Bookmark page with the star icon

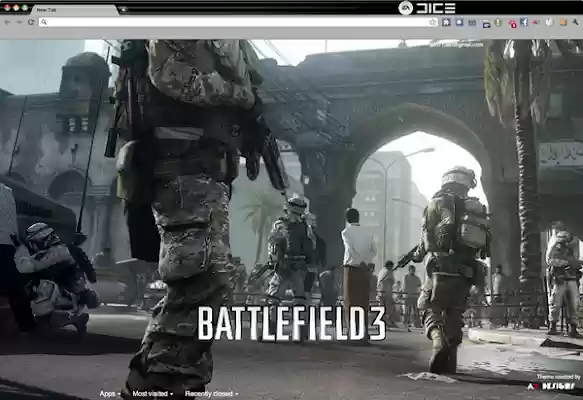tap(432, 22)
